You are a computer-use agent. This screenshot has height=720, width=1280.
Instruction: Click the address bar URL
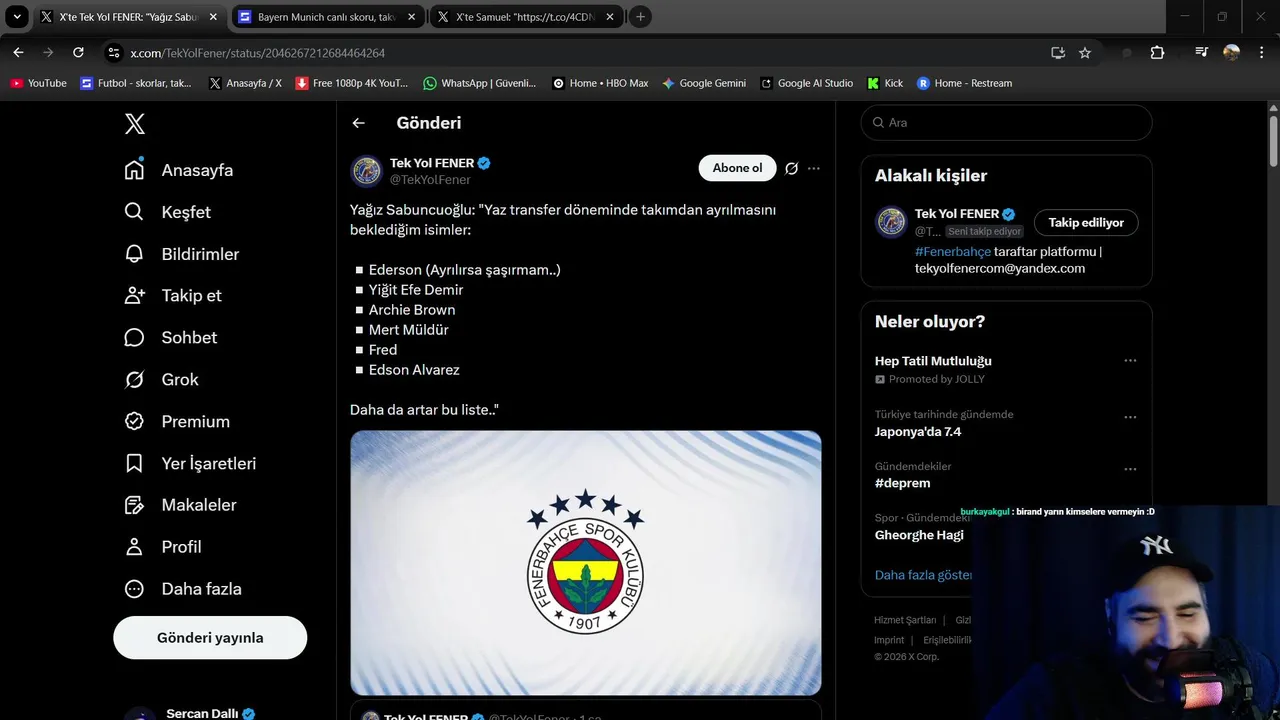257,53
